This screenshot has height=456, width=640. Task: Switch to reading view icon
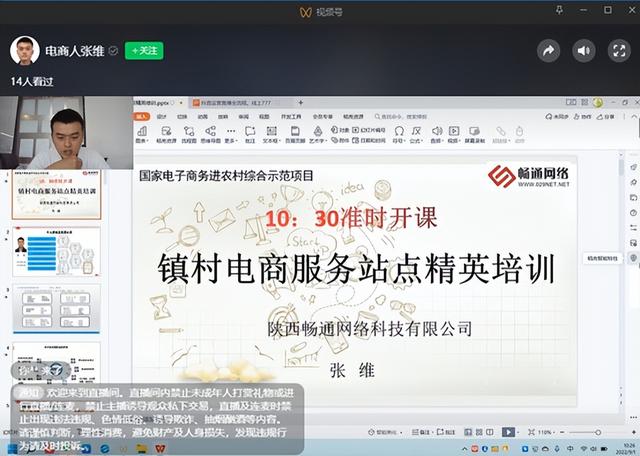click(x=490, y=432)
